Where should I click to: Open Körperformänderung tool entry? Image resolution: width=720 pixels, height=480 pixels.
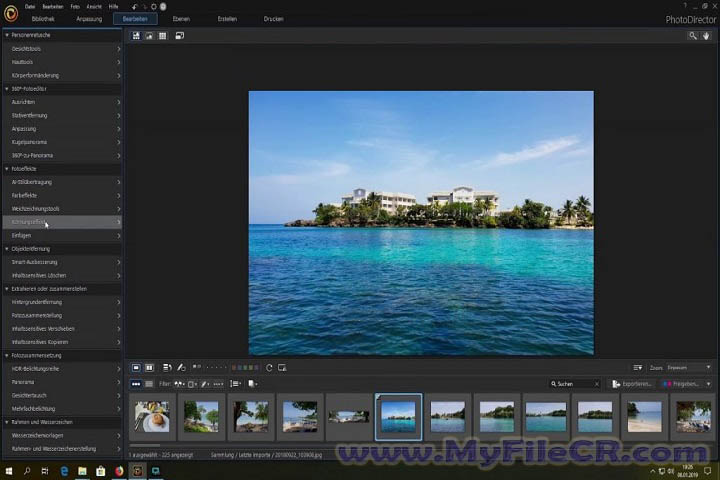pos(62,75)
